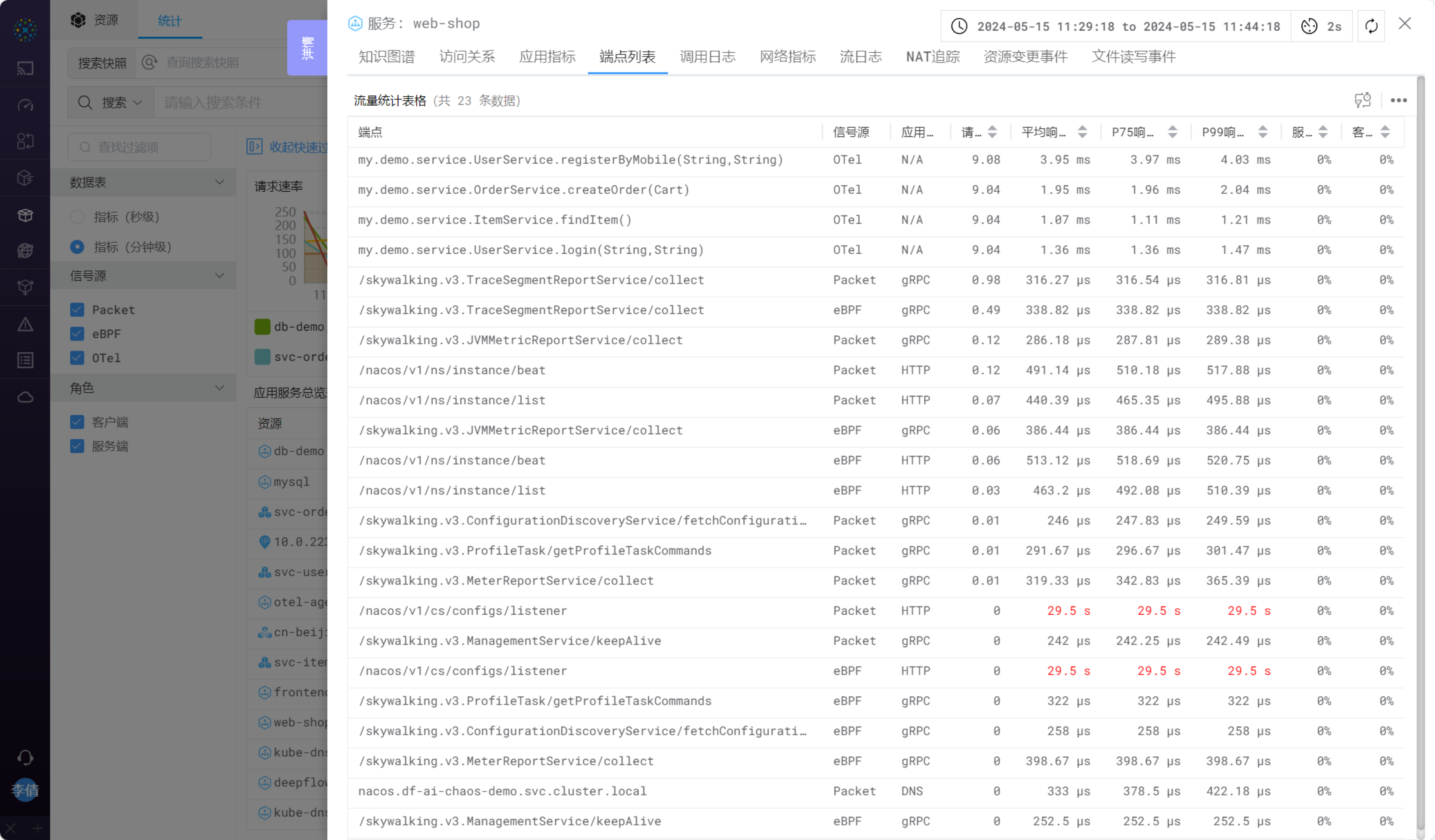
Task: Click the refresh icon in the header
Action: [1371, 26]
